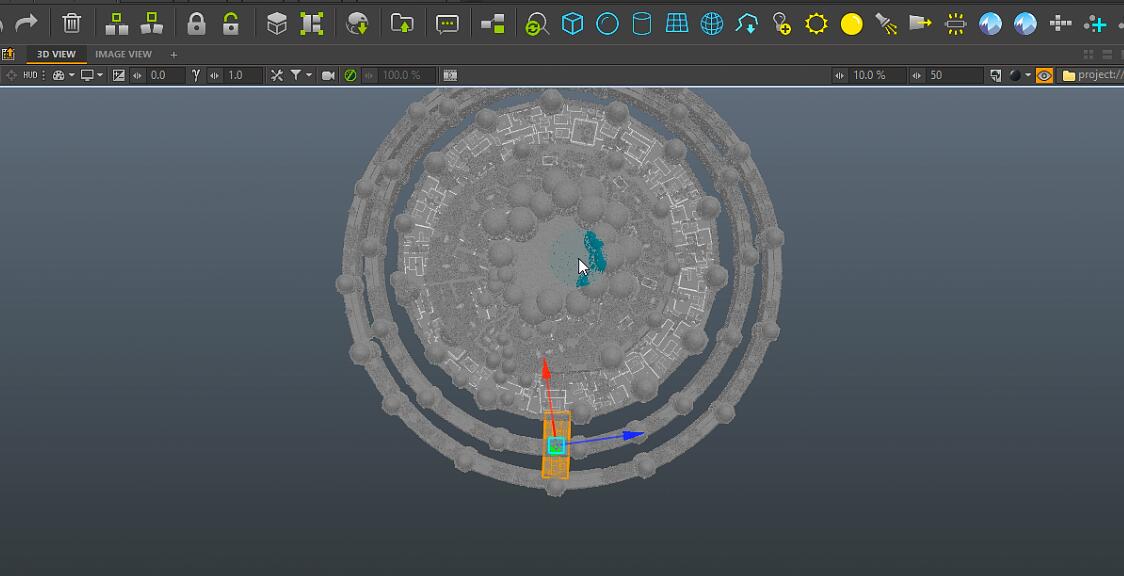Create a polygon cube primitive
This screenshot has height=576, width=1124.
[572, 24]
